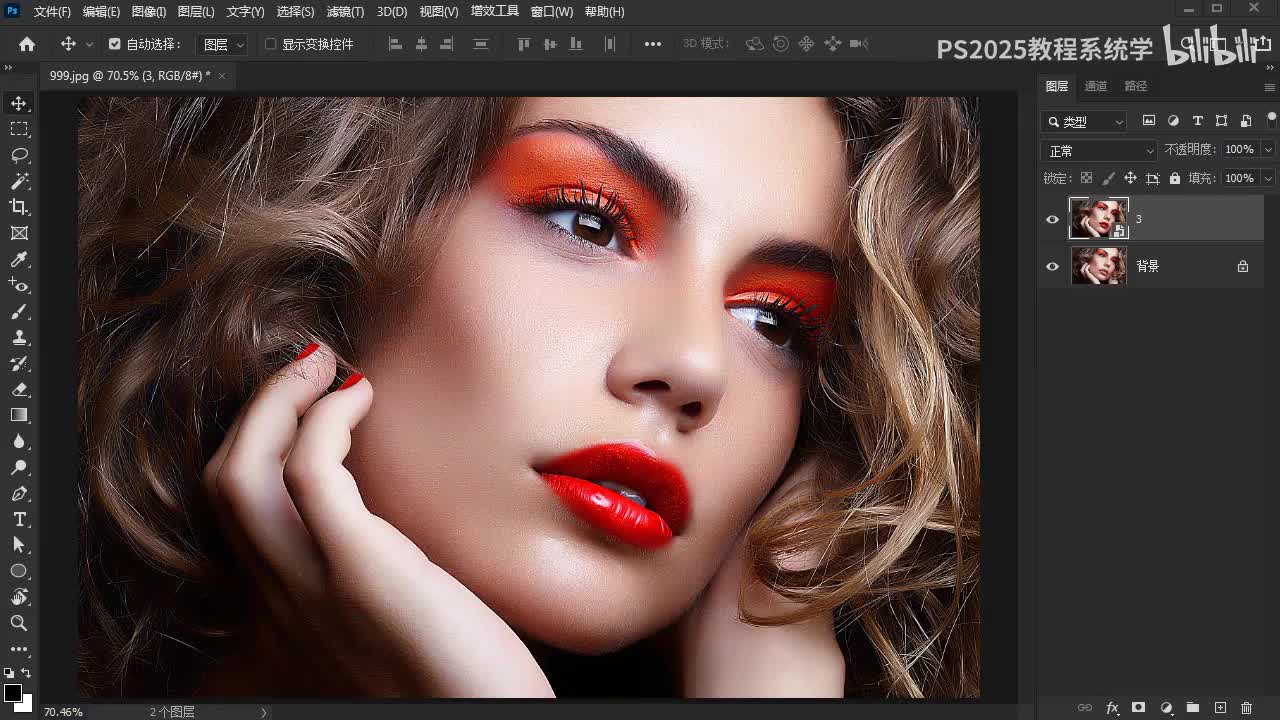Hide the 背景 layer visibility
Image resolution: width=1280 pixels, height=720 pixels.
point(1052,267)
